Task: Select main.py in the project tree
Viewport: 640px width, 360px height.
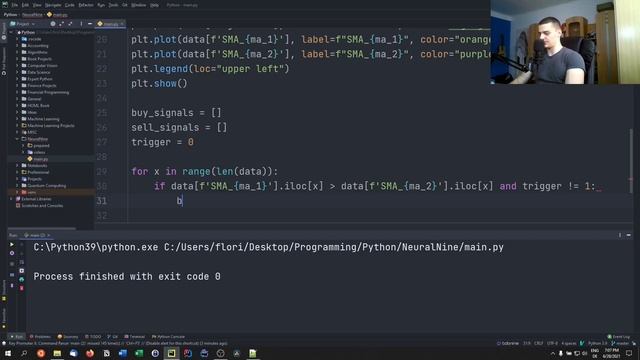Action: point(38,159)
